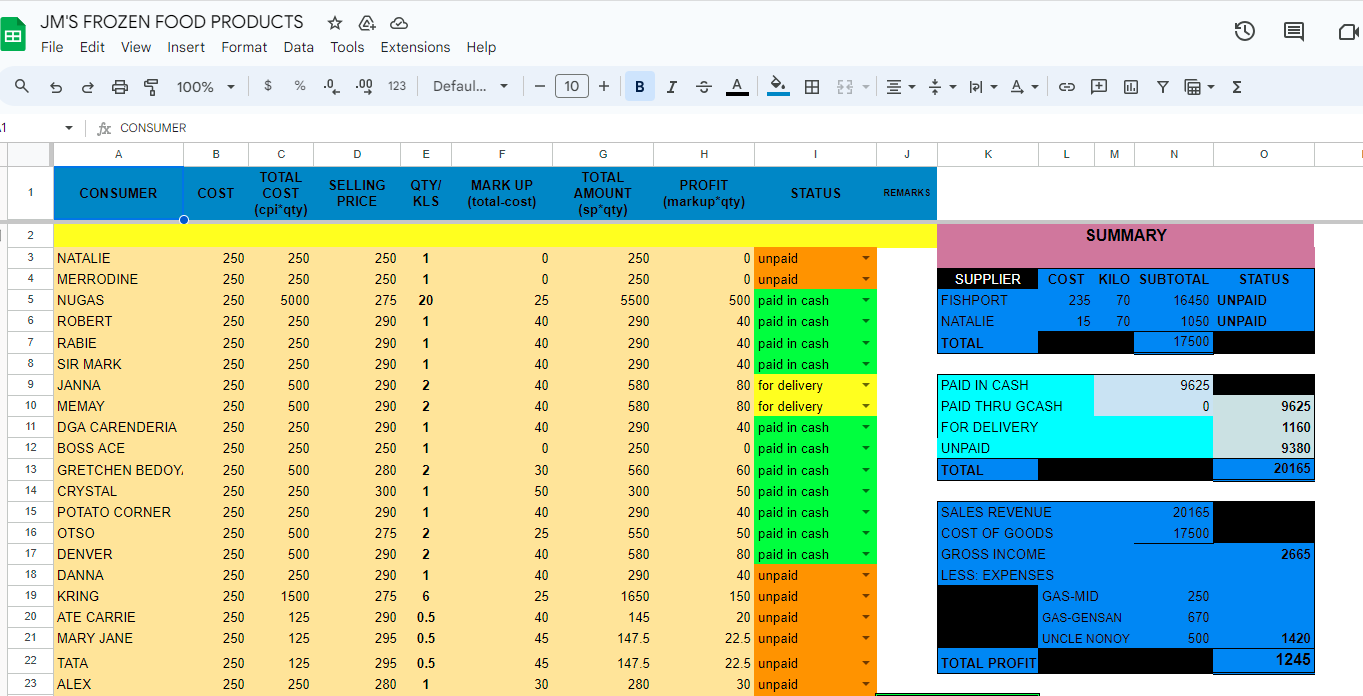Screen dimensions: 1363x696
Task: Undo the last action
Action: coord(56,87)
